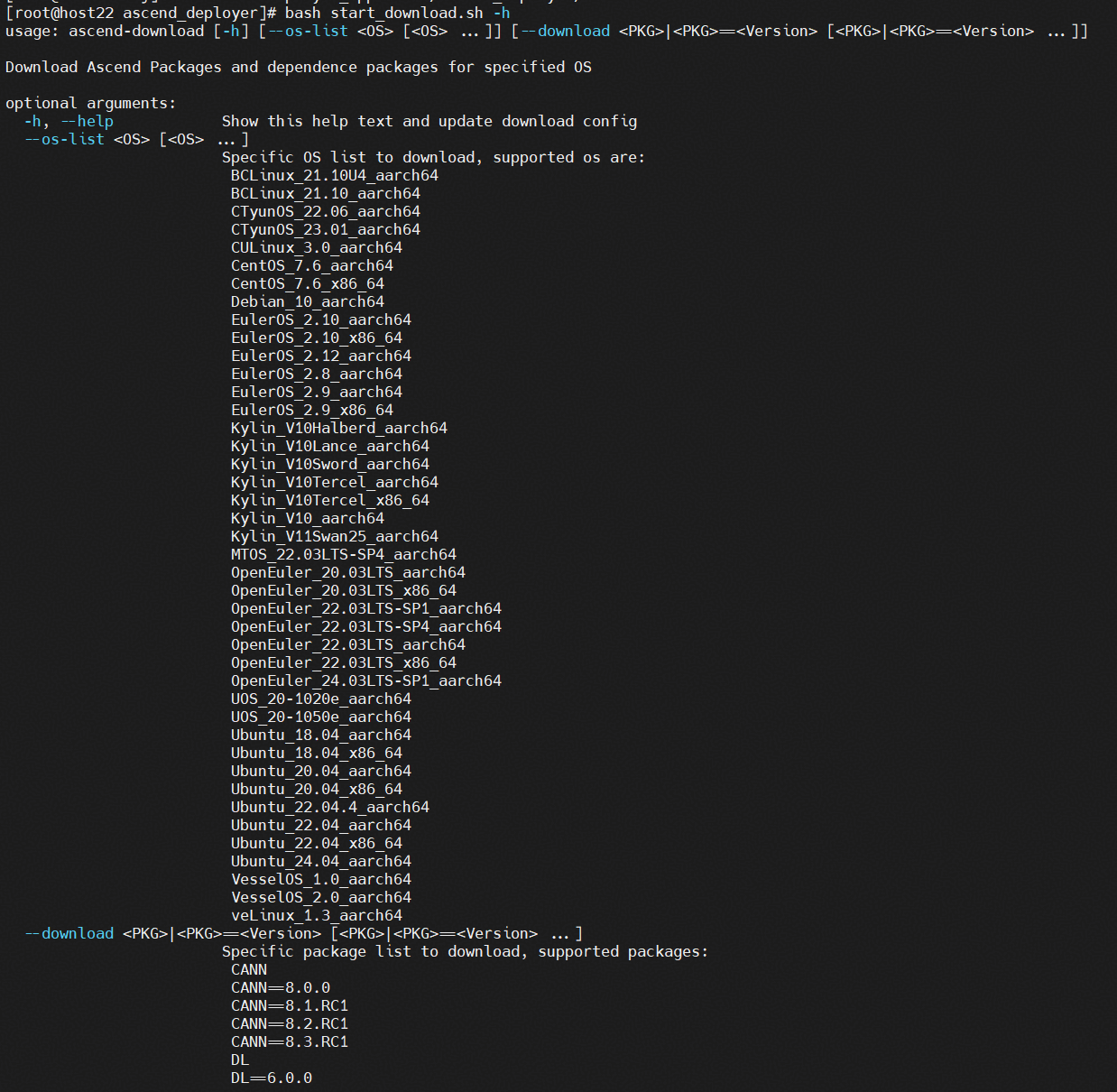Viewport: 1117px width, 1092px height.
Task: Select the 'BCLinux_21.10U4_aarch64' line
Action: pos(335,175)
